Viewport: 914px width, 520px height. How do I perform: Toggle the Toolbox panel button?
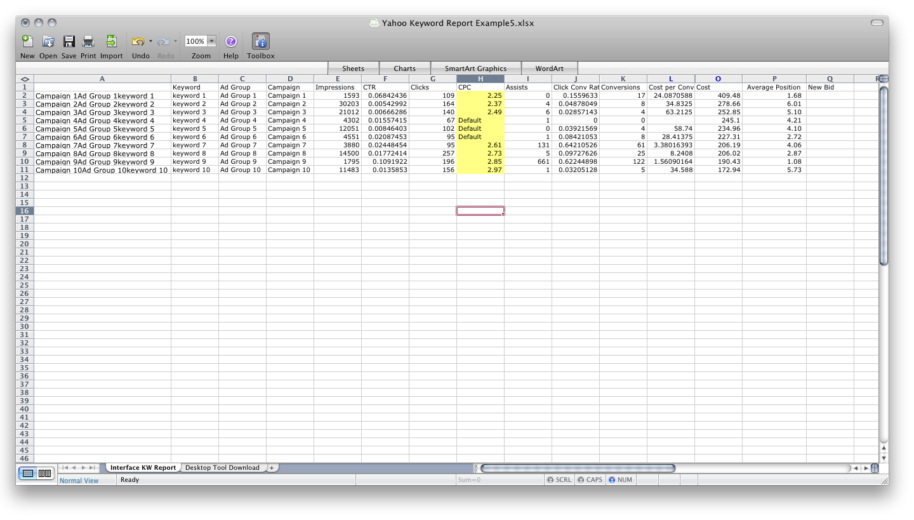point(261,41)
